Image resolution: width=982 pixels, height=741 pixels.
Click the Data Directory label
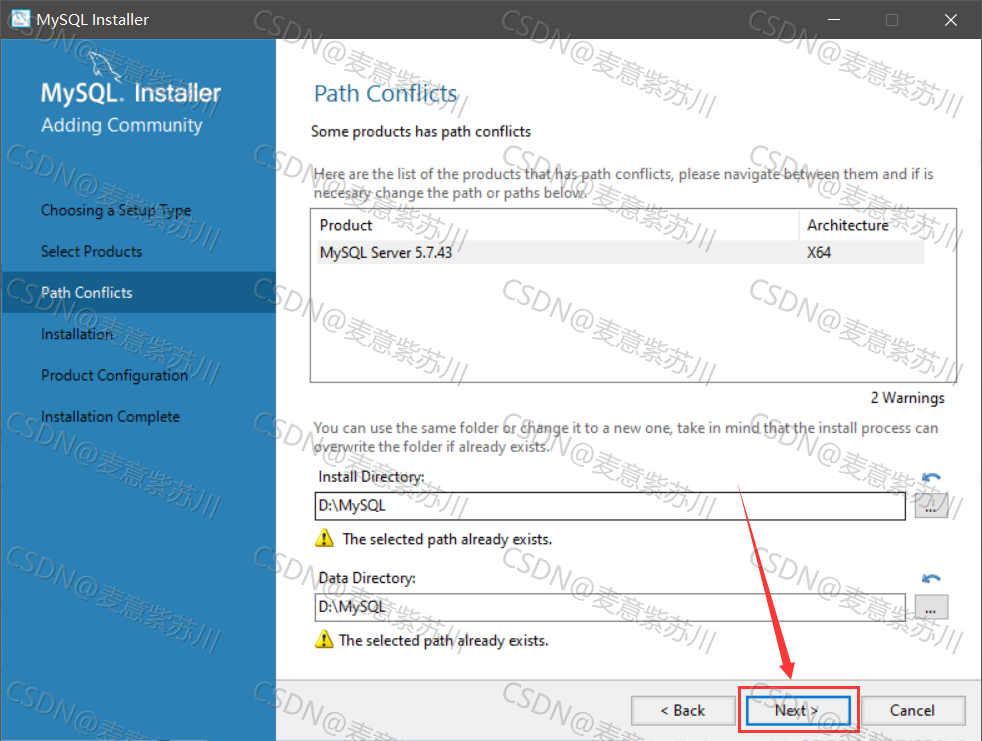click(x=367, y=578)
